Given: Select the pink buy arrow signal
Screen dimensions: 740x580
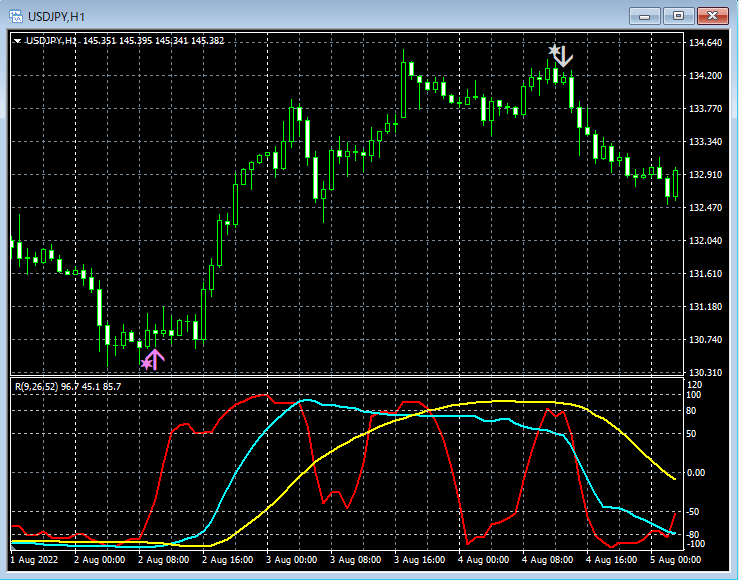Looking at the screenshot, I should [153, 359].
